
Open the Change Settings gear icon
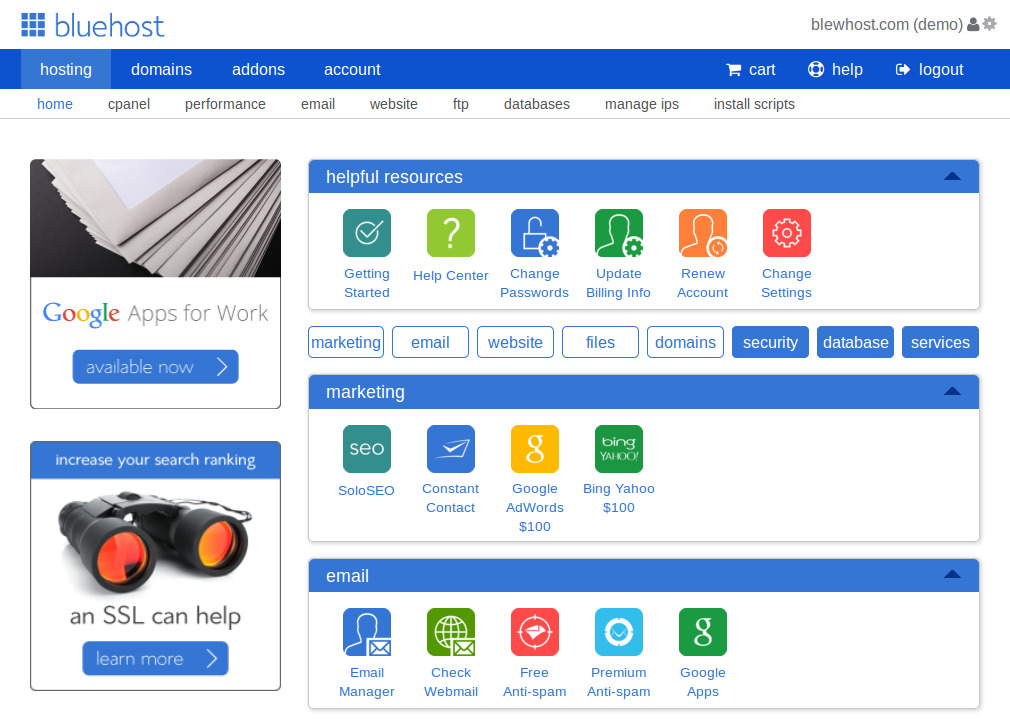[786, 233]
